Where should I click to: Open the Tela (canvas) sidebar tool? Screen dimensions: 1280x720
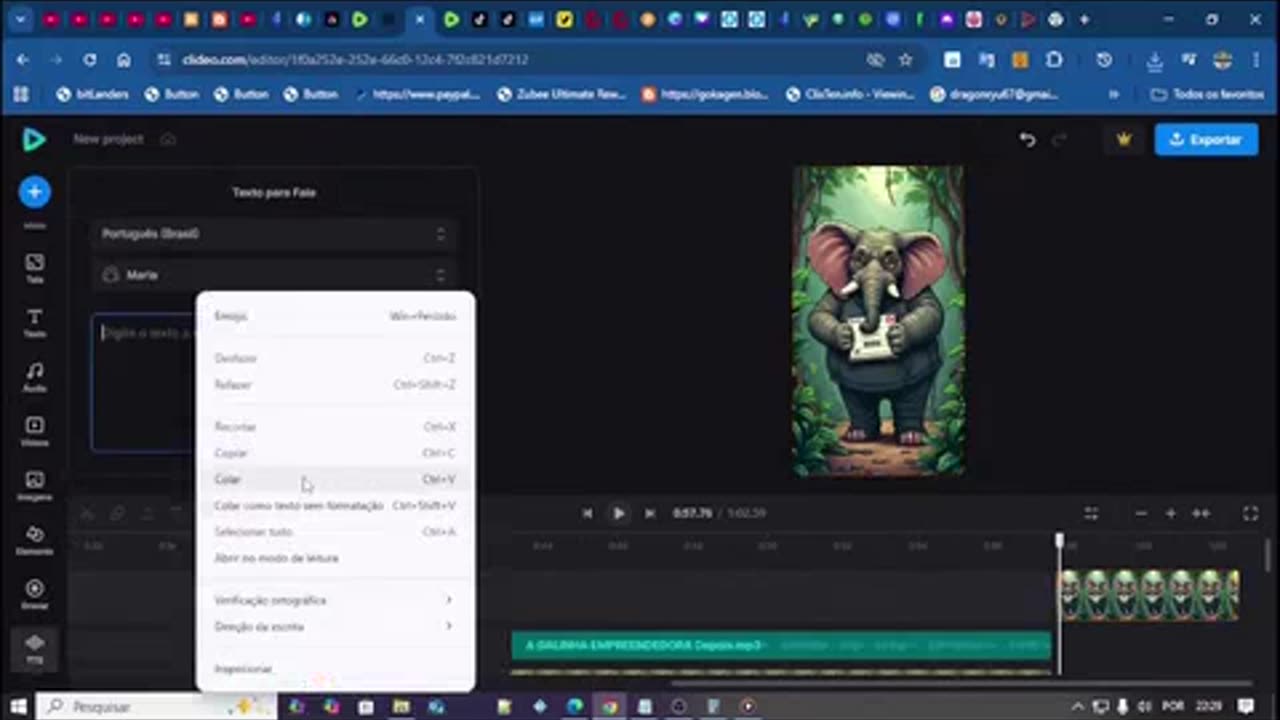pyautogui.click(x=34, y=268)
